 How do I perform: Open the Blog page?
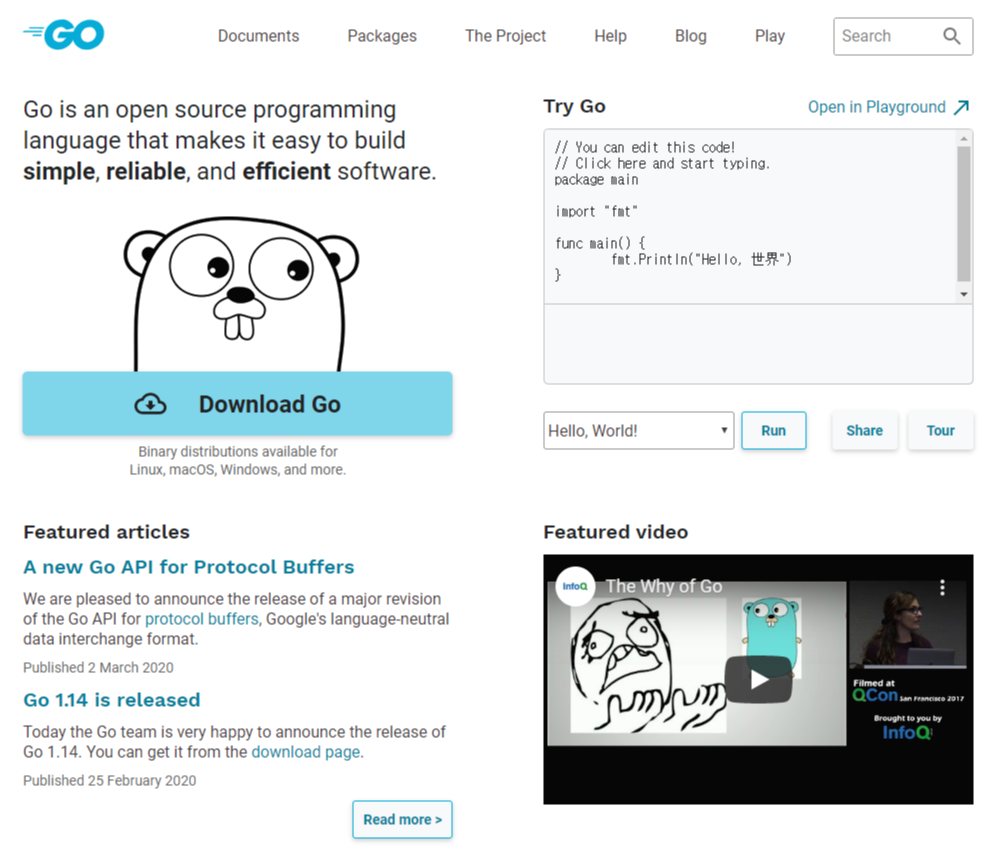(x=691, y=36)
